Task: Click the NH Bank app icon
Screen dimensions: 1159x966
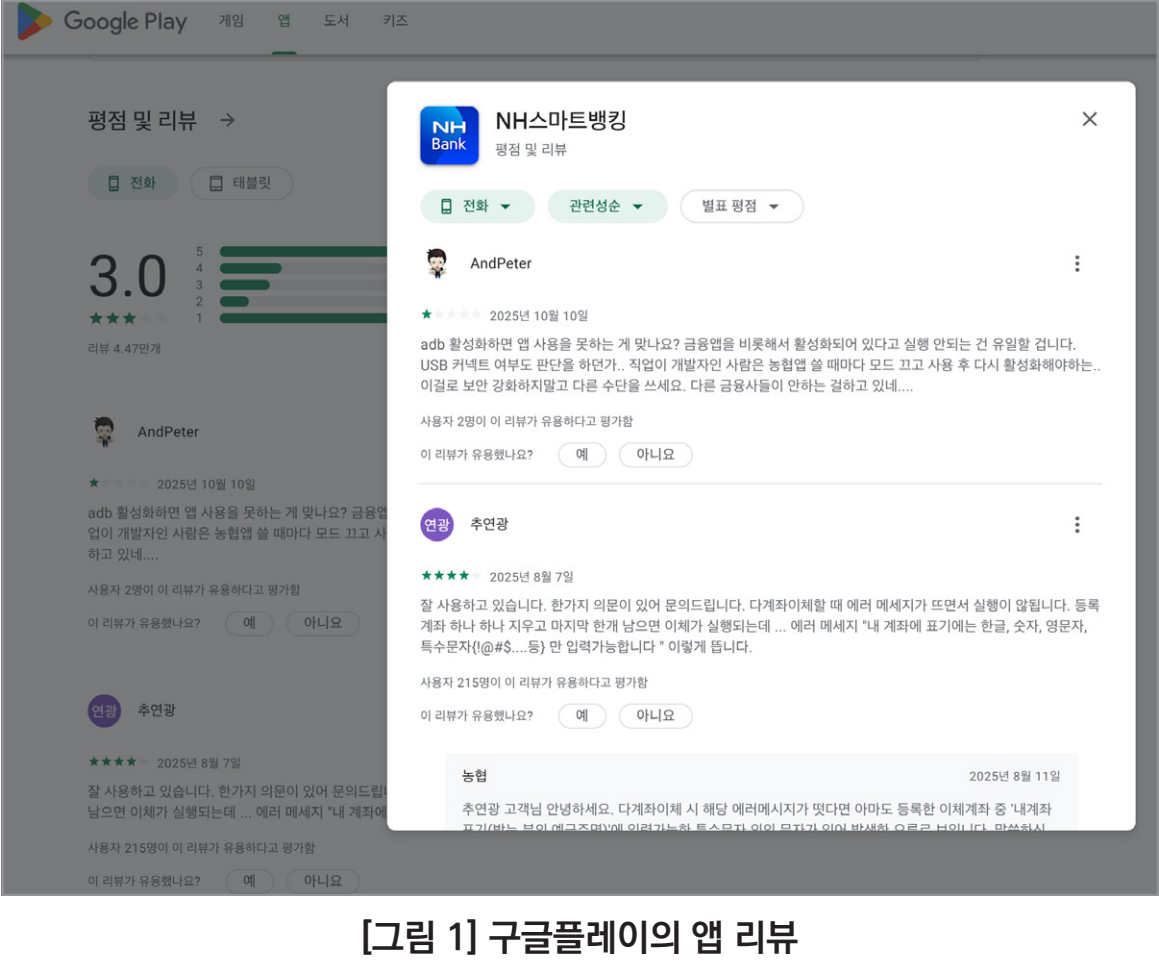Action: point(449,135)
